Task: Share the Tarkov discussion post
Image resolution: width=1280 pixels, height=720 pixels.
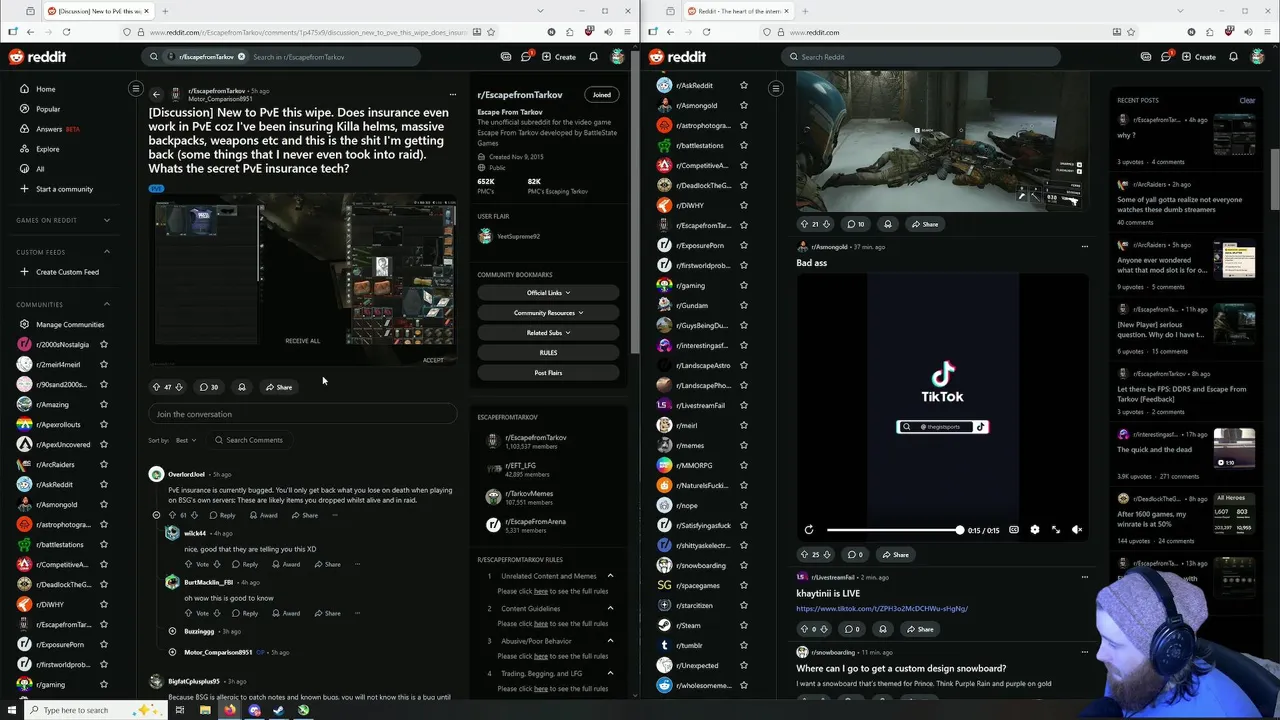Action: 279,387
